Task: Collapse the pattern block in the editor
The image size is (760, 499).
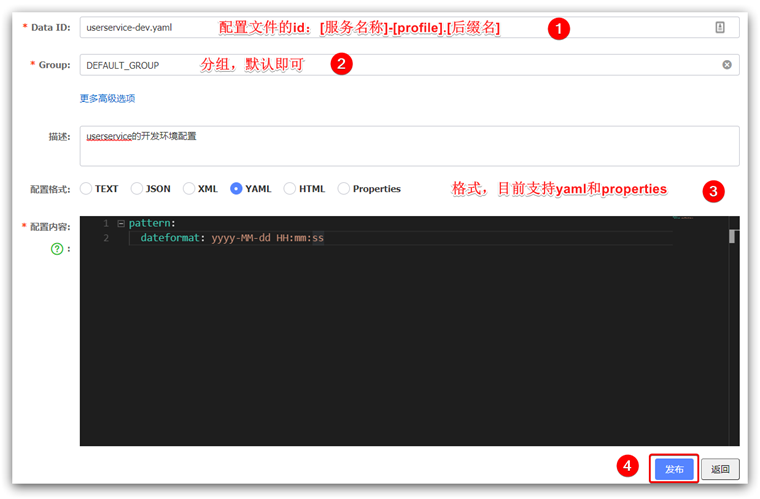Action: tap(121, 223)
